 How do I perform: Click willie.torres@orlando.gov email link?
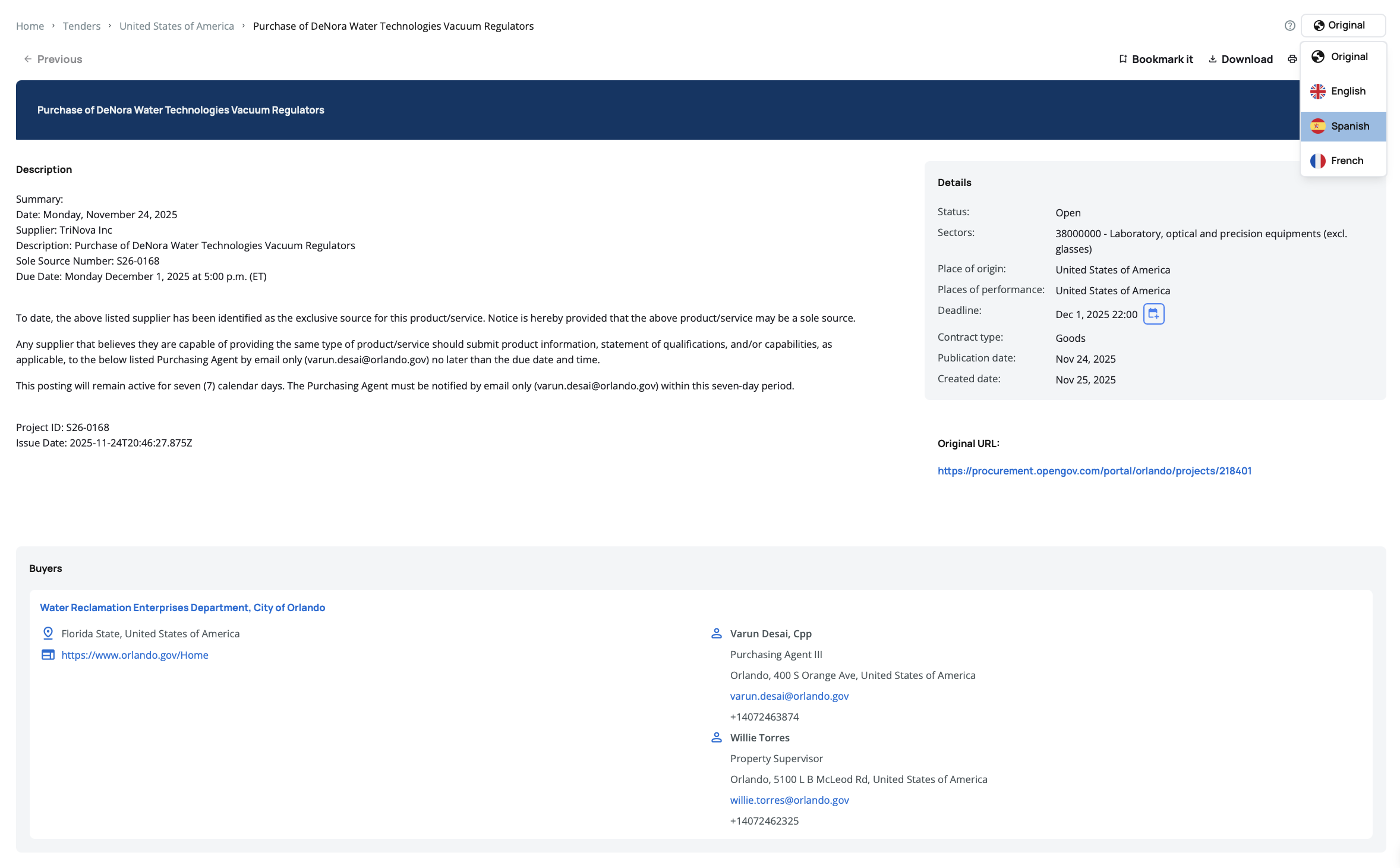click(x=789, y=800)
